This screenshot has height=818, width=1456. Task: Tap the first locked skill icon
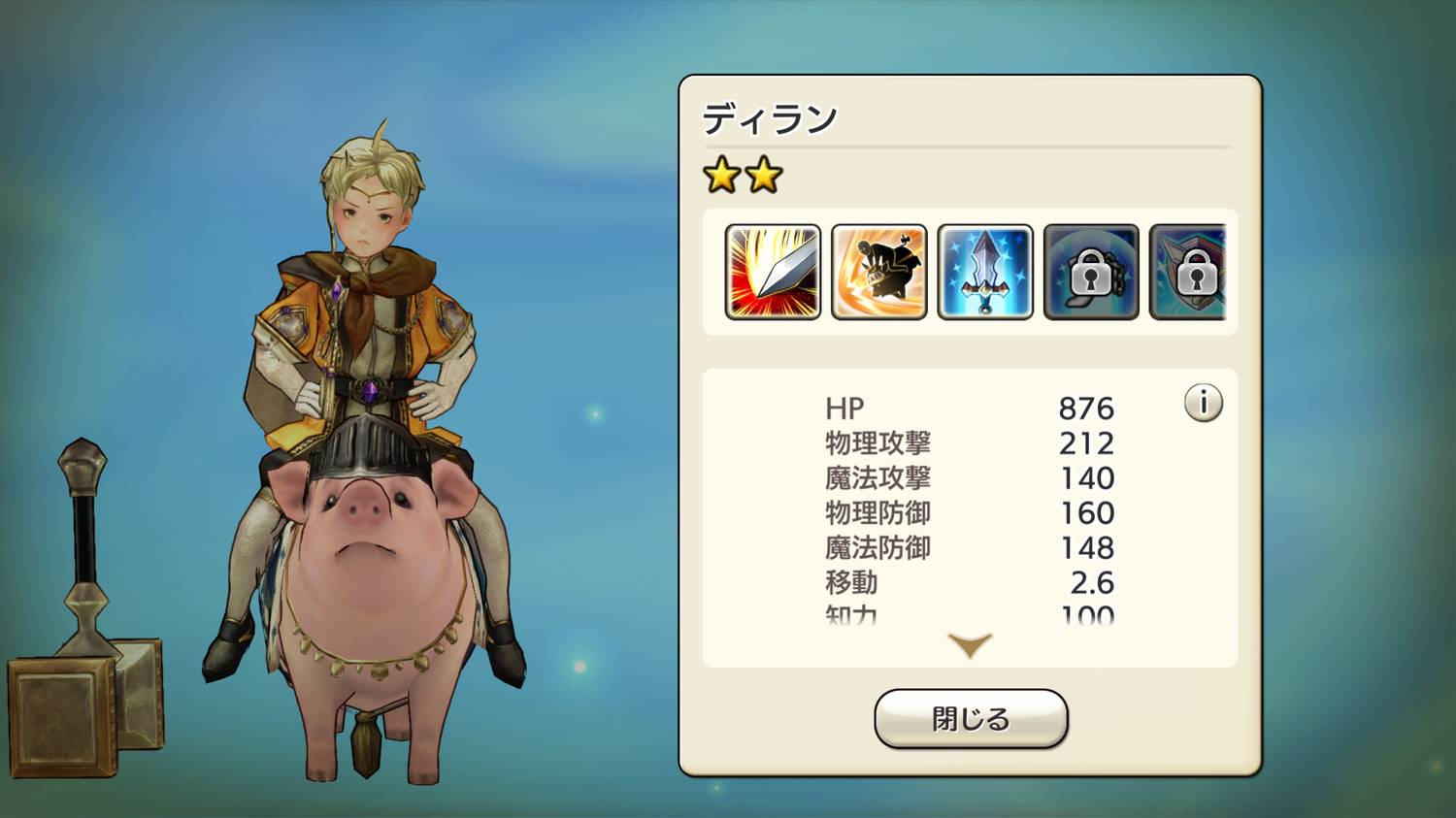click(1090, 272)
